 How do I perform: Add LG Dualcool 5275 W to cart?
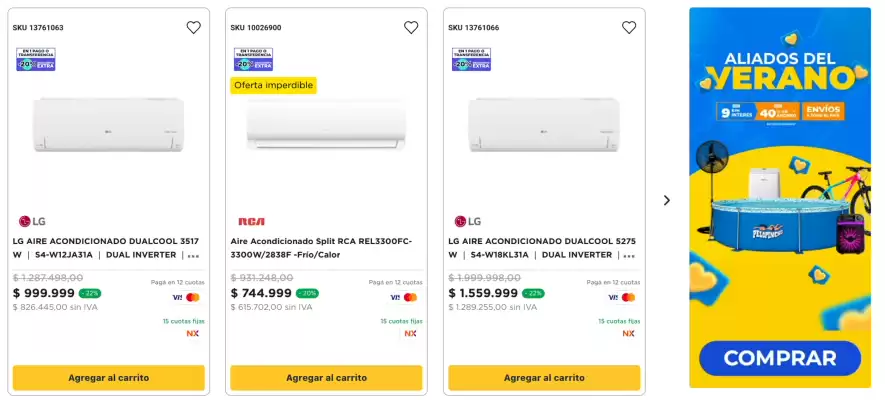pyautogui.click(x=544, y=378)
